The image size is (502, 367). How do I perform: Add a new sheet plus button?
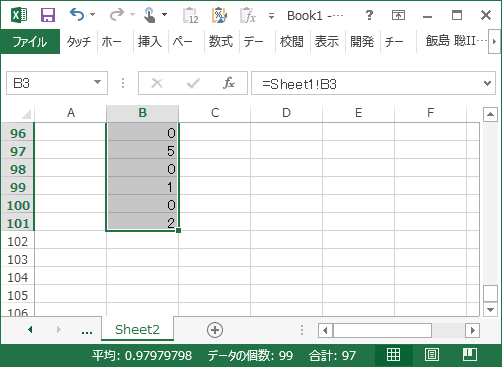coord(215,330)
